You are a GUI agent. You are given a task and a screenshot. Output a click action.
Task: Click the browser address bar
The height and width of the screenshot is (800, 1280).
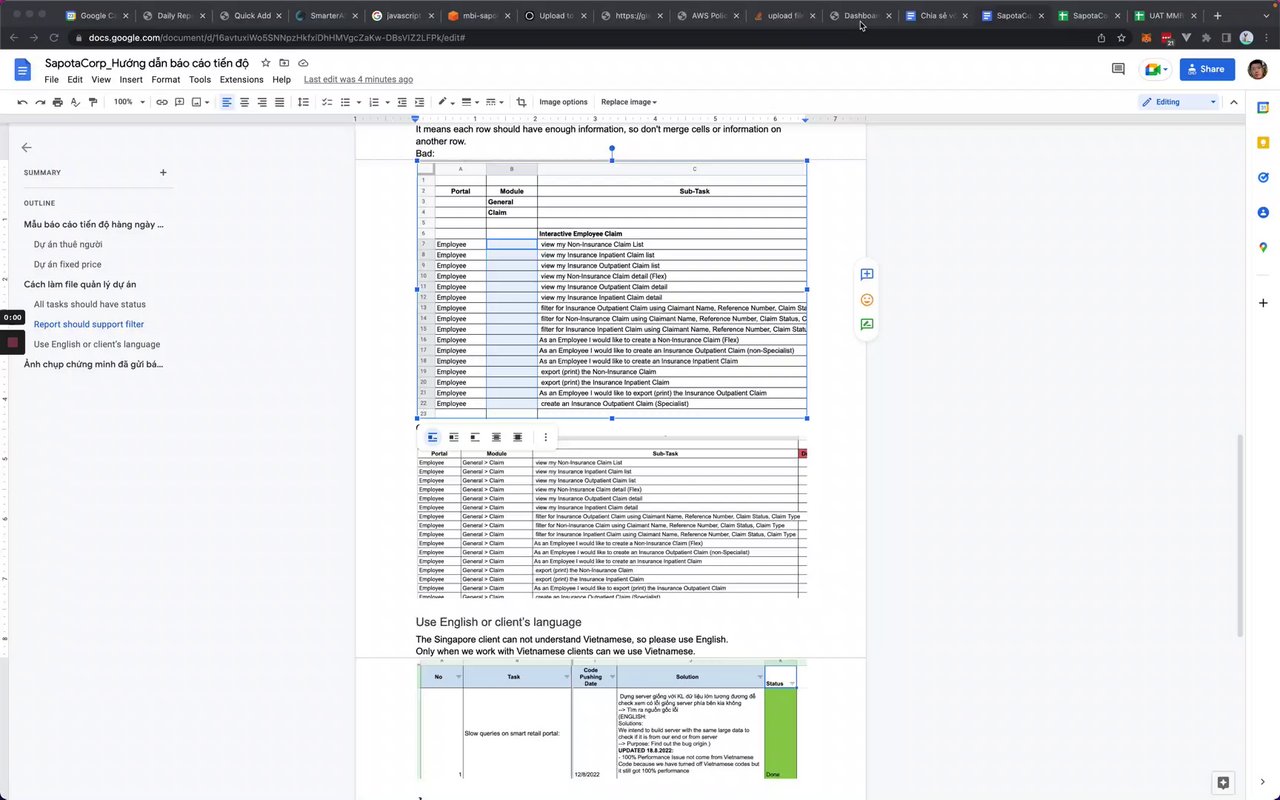pos(580,37)
